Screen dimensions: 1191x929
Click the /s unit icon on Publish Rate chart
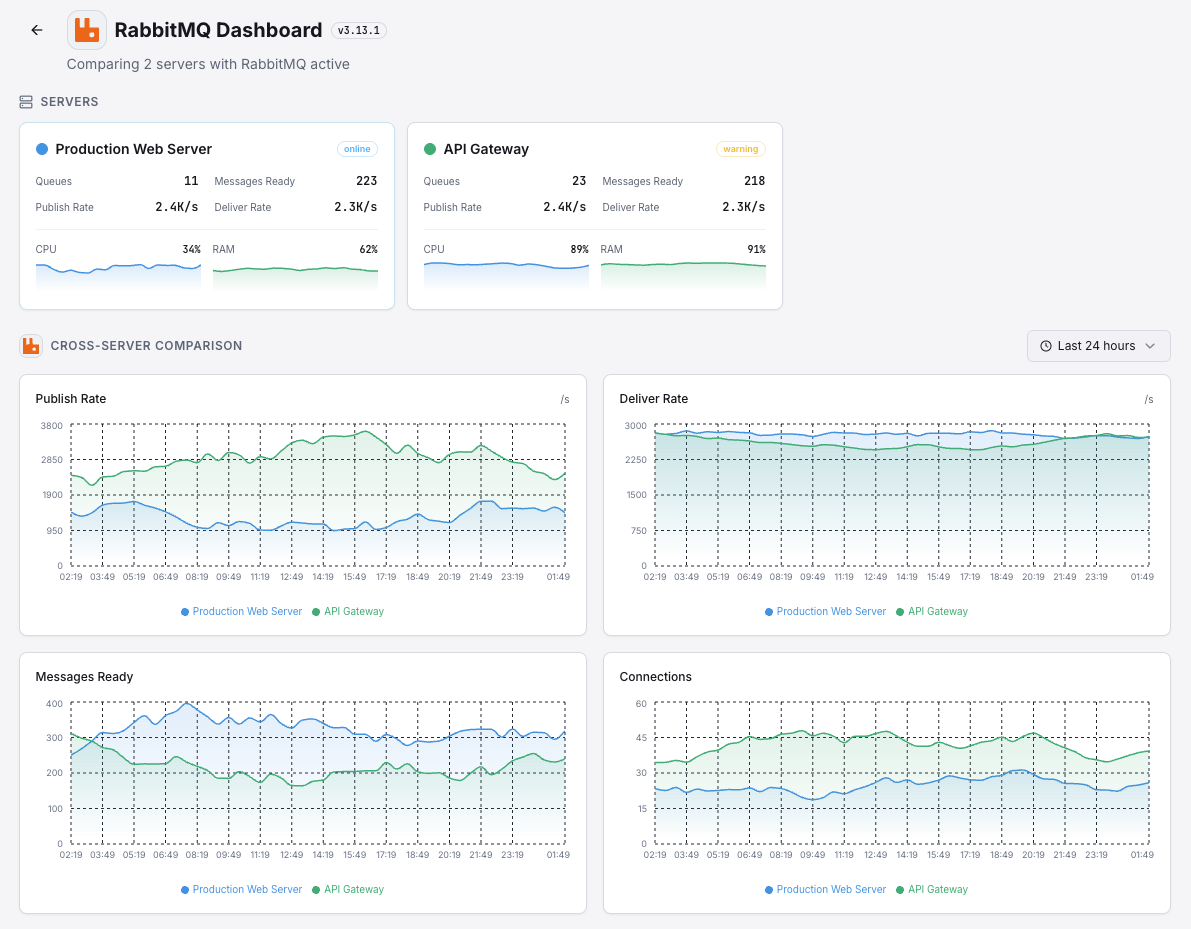click(565, 398)
